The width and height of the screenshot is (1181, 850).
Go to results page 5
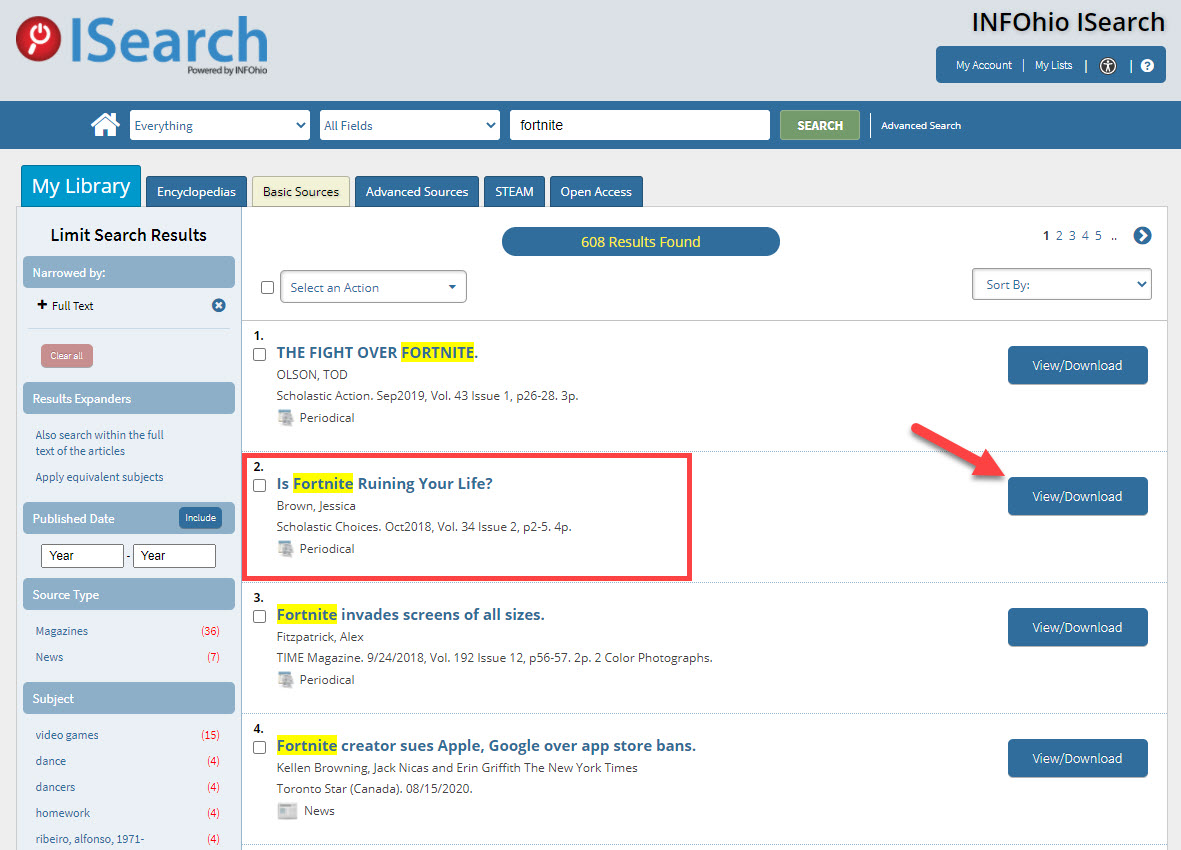tap(1098, 236)
